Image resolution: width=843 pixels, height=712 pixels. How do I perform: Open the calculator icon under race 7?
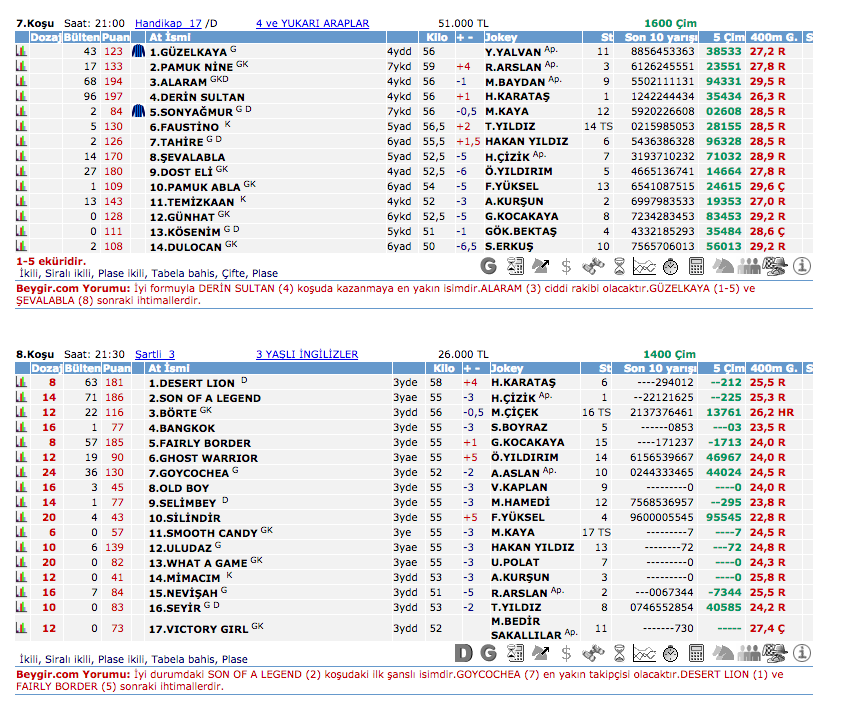click(x=697, y=266)
